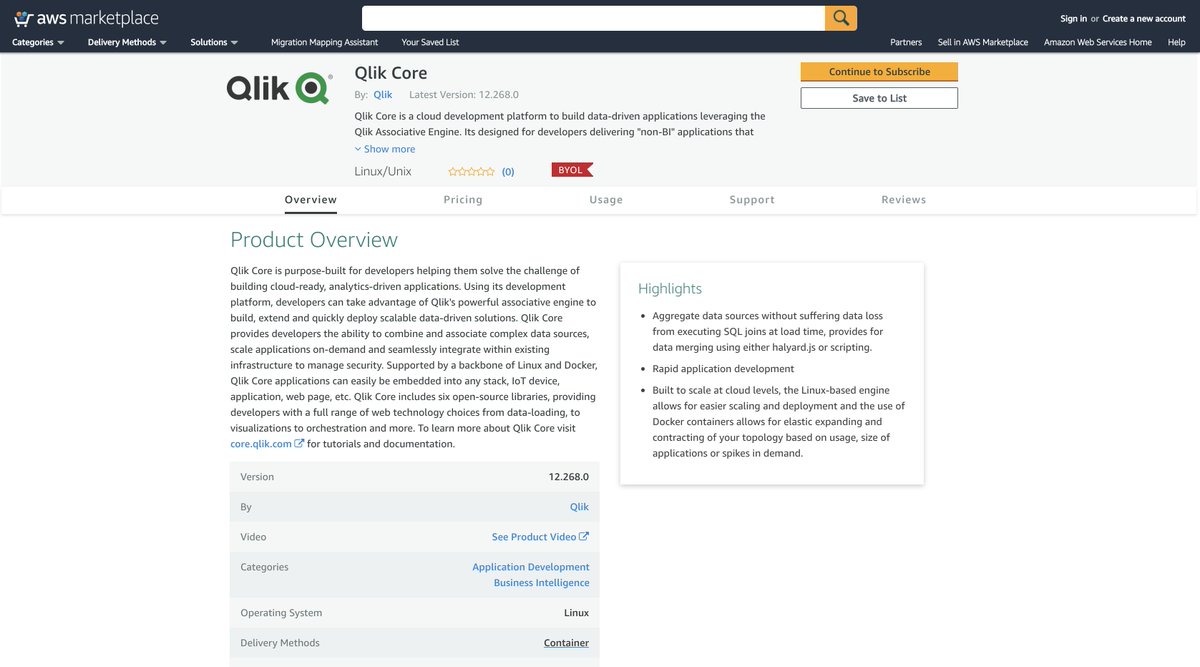1200x667 pixels.
Task: Click Sign in link
Action: point(1074,18)
